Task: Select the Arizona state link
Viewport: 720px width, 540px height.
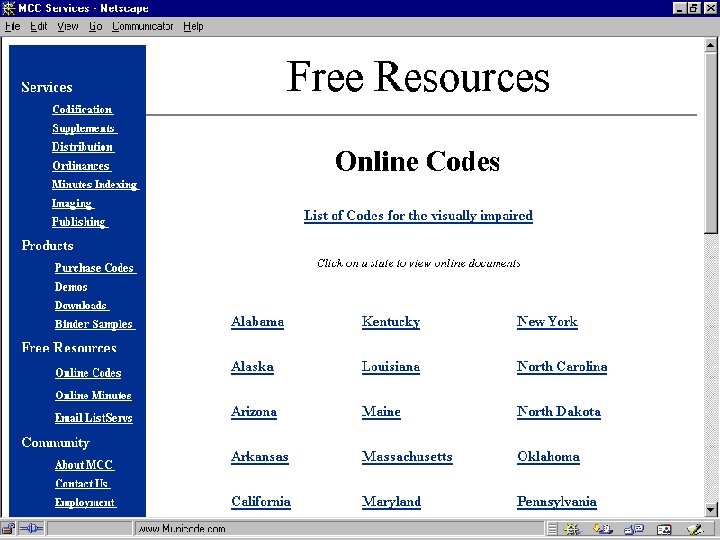Action: pyautogui.click(x=254, y=412)
